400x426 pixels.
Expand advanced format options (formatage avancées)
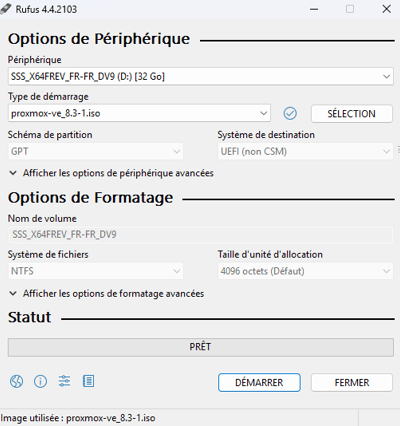click(x=107, y=294)
